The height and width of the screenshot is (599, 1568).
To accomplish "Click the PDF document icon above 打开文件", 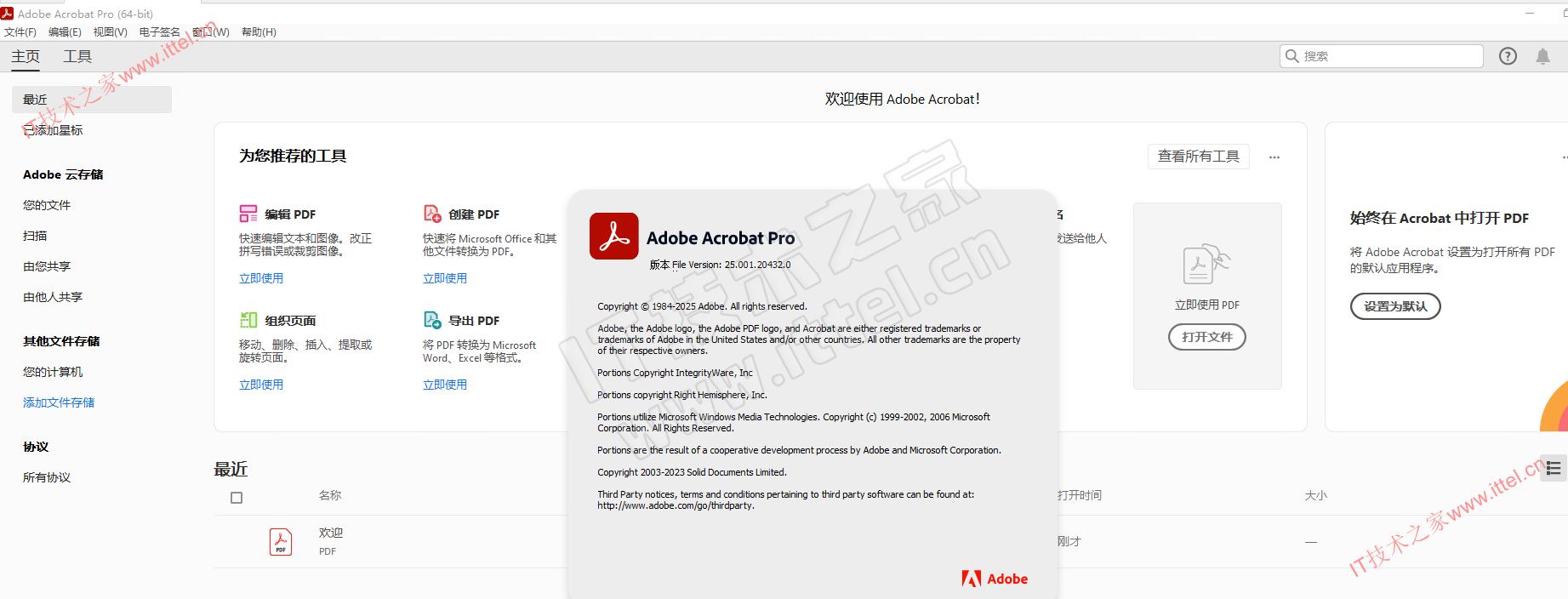I will point(1206,265).
